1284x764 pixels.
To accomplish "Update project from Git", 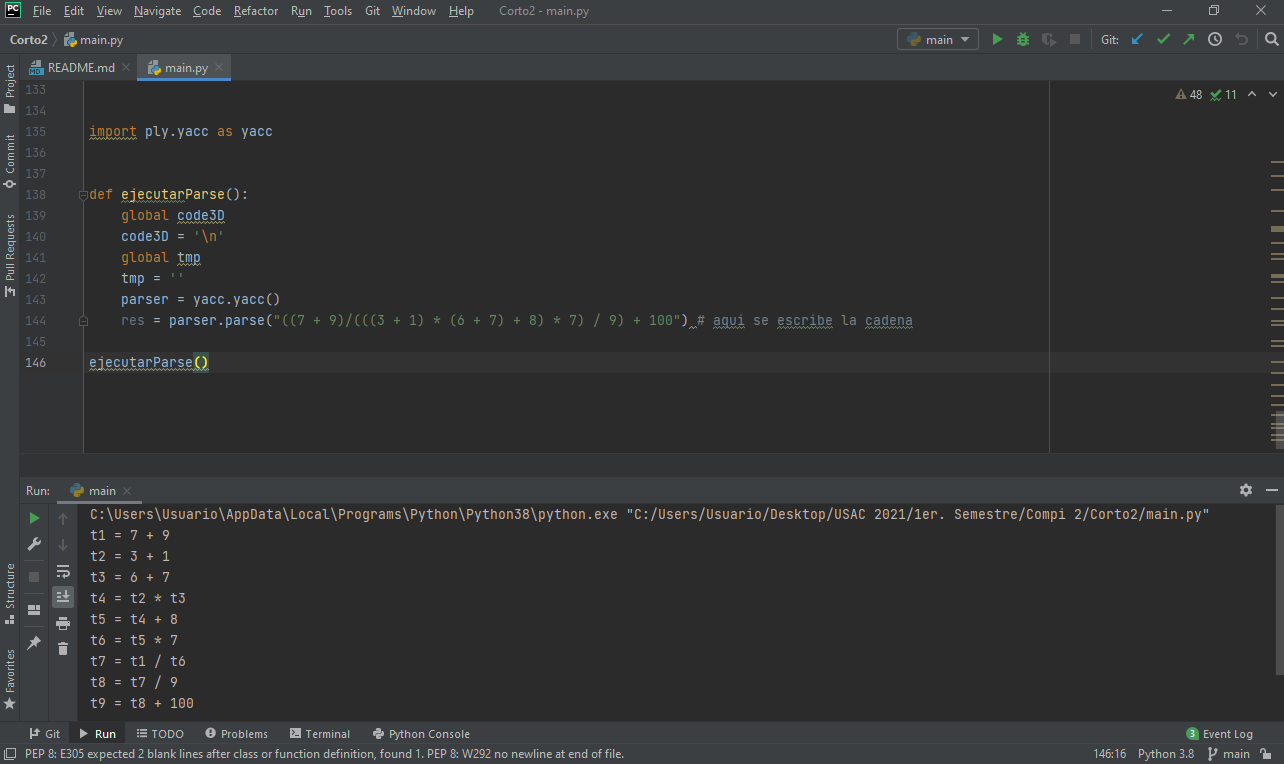I will point(1137,39).
